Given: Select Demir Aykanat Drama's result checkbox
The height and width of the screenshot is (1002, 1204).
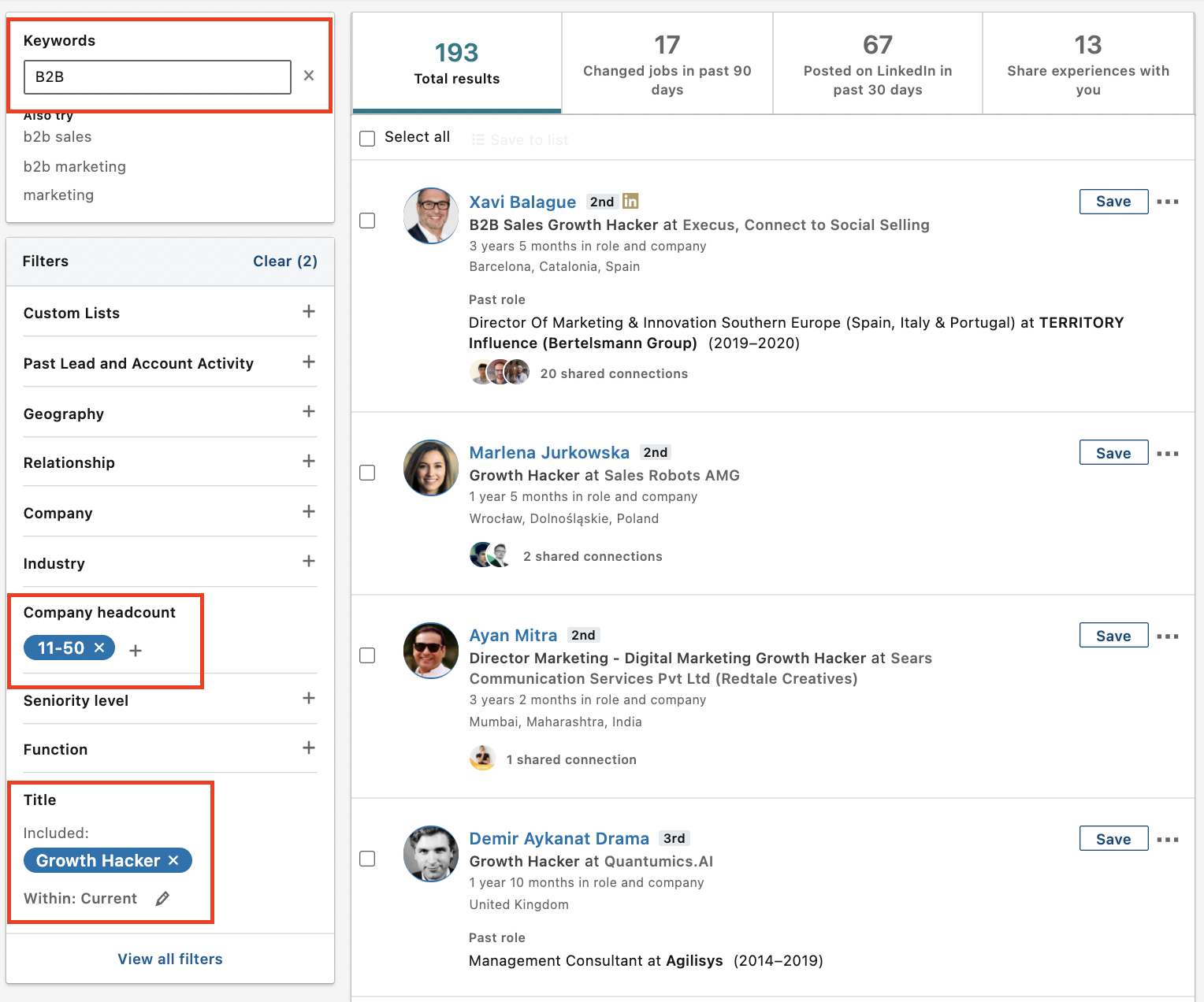Looking at the screenshot, I should (367, 859).
